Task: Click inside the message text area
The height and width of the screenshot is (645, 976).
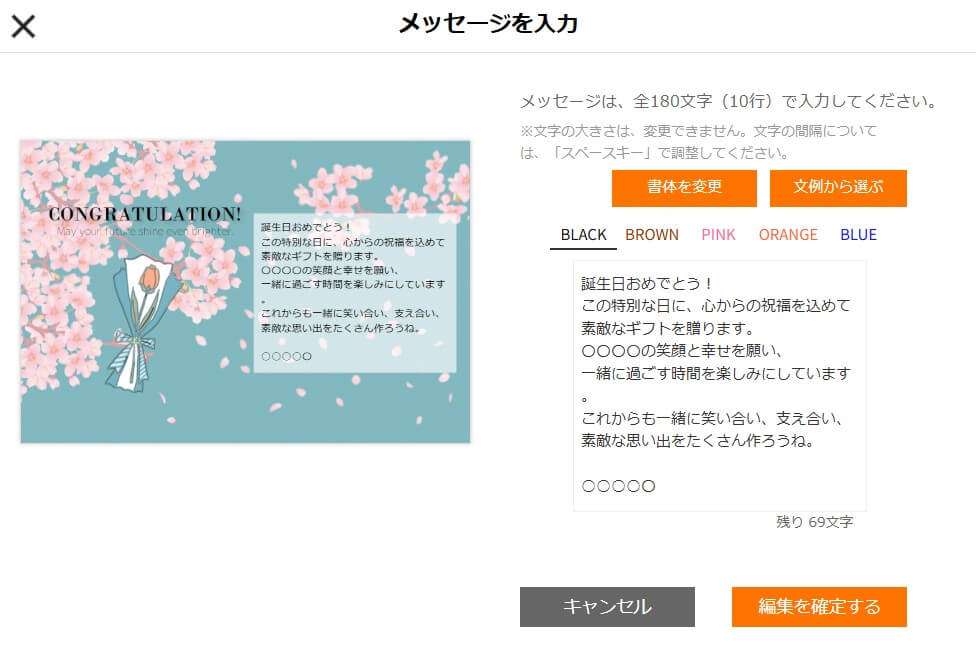Action: (x=720, y=386)
